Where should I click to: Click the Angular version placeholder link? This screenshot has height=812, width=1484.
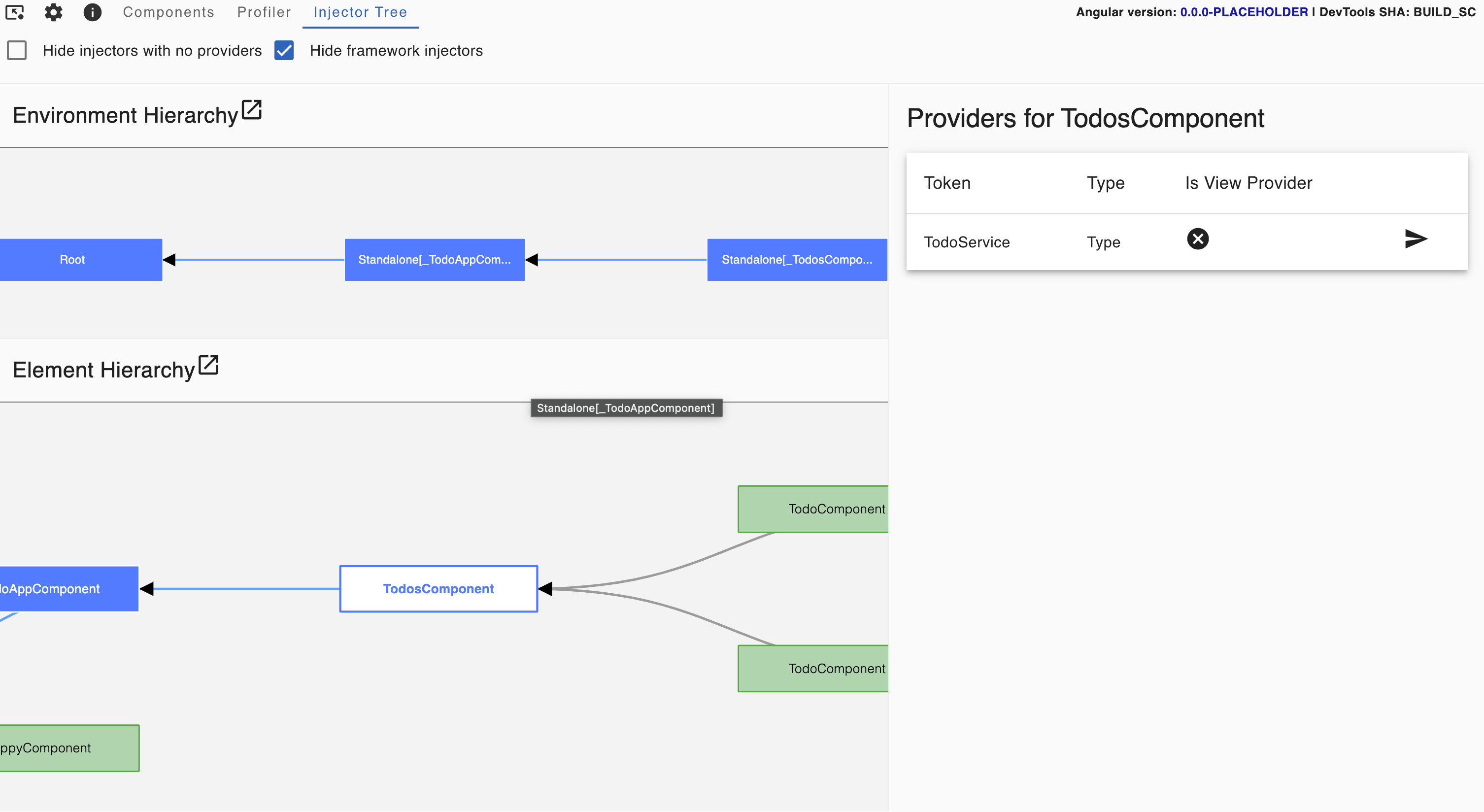[x=1245, y=11]
